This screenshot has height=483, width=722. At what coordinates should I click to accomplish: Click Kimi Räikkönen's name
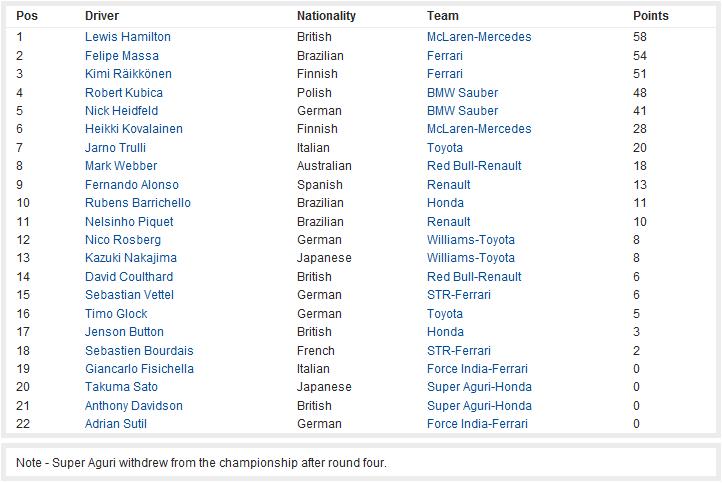(128, 74)
